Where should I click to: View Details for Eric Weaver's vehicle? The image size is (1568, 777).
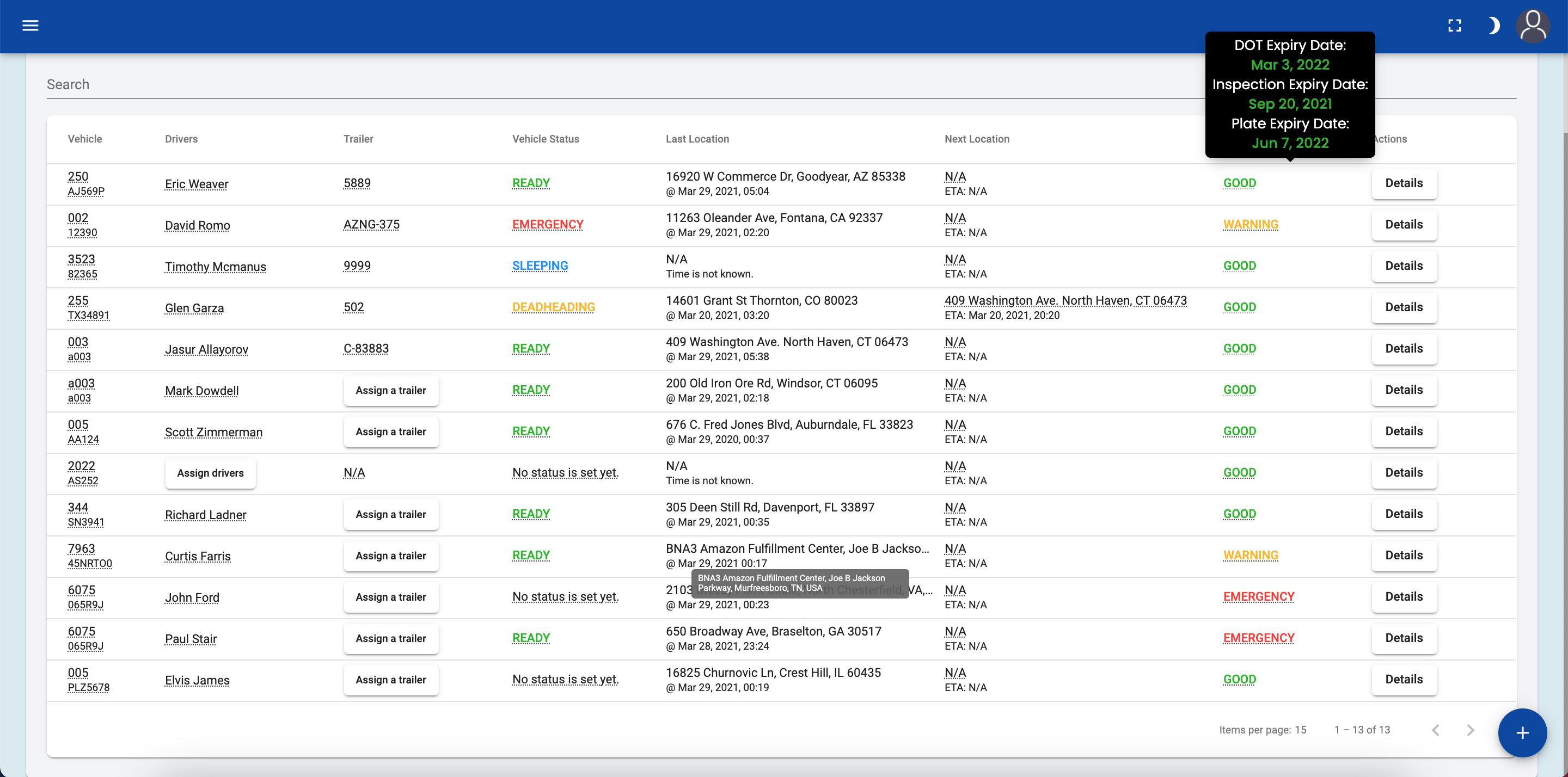[x=1404, y=183]
